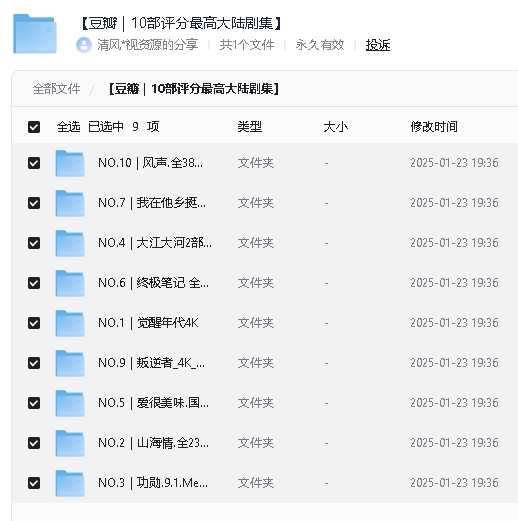This screenshot has height=521, width=518.
Task: Open the NO.10 | 风声.全38... folder name
Action: point(150,163)
